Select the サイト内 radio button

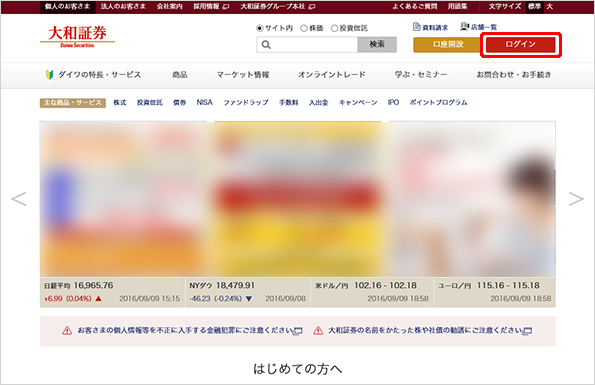pyautogui.click(x=260, y=28)
